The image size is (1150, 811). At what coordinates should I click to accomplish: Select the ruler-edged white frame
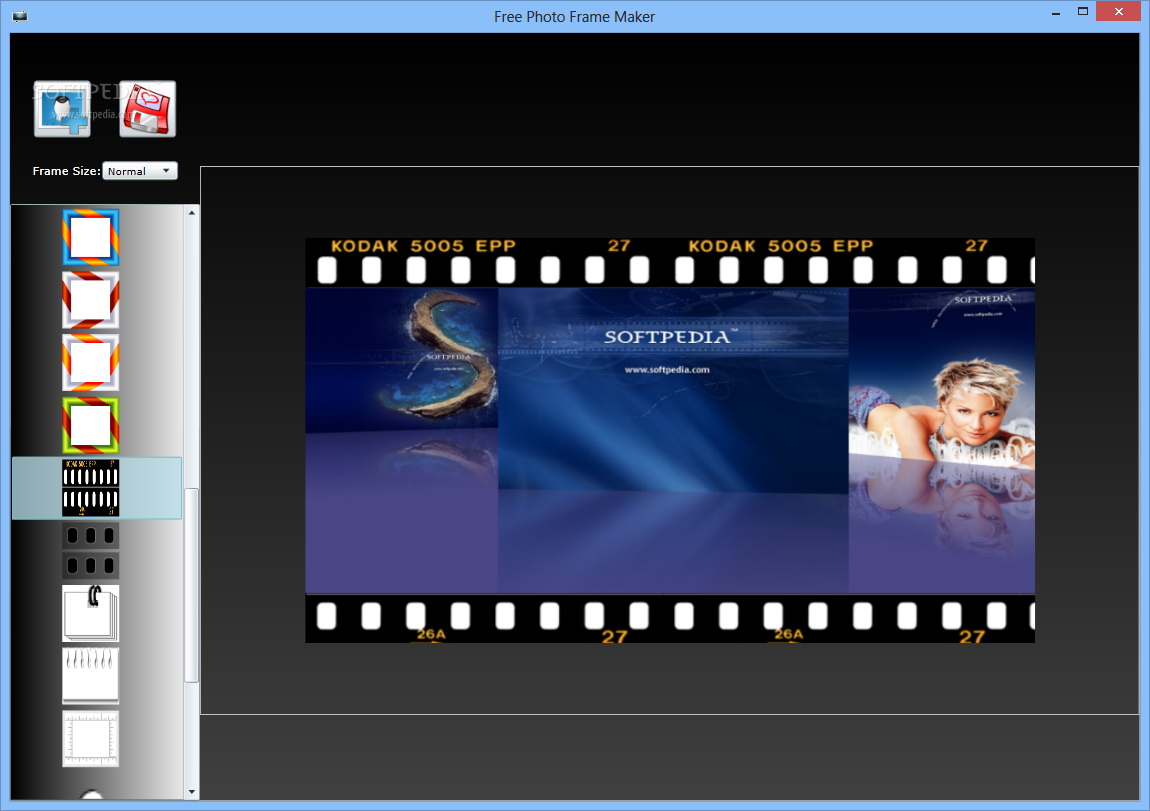tap(91, 739)
